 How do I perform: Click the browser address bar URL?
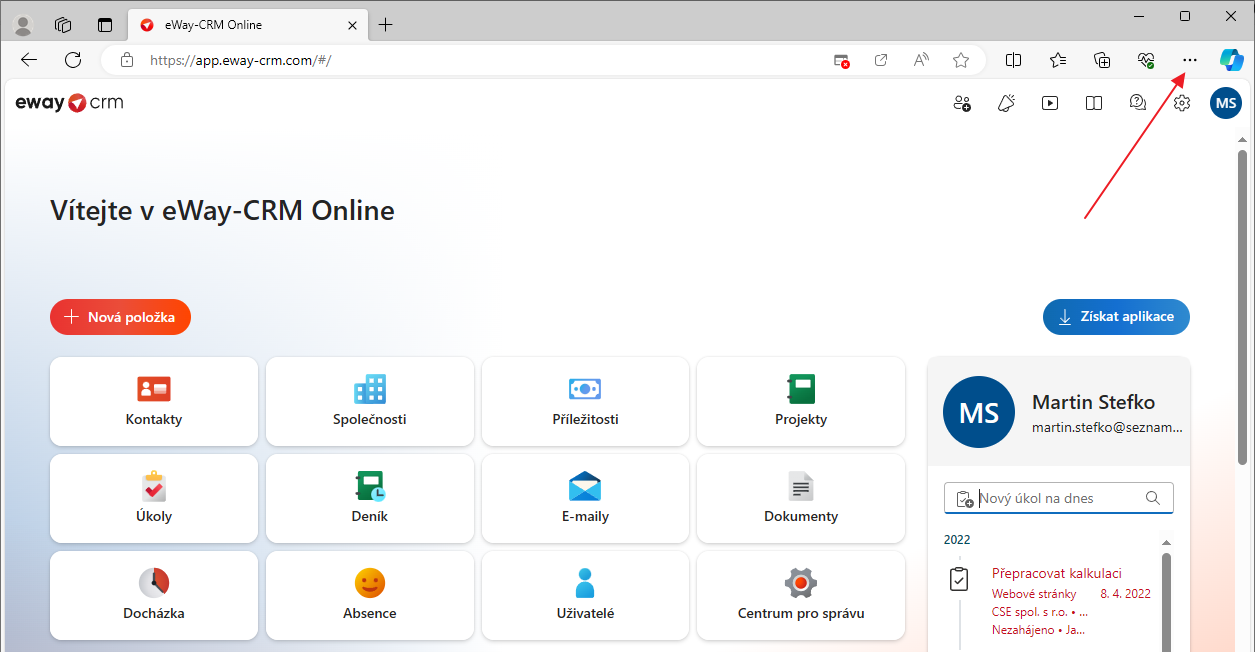point(240,60)
